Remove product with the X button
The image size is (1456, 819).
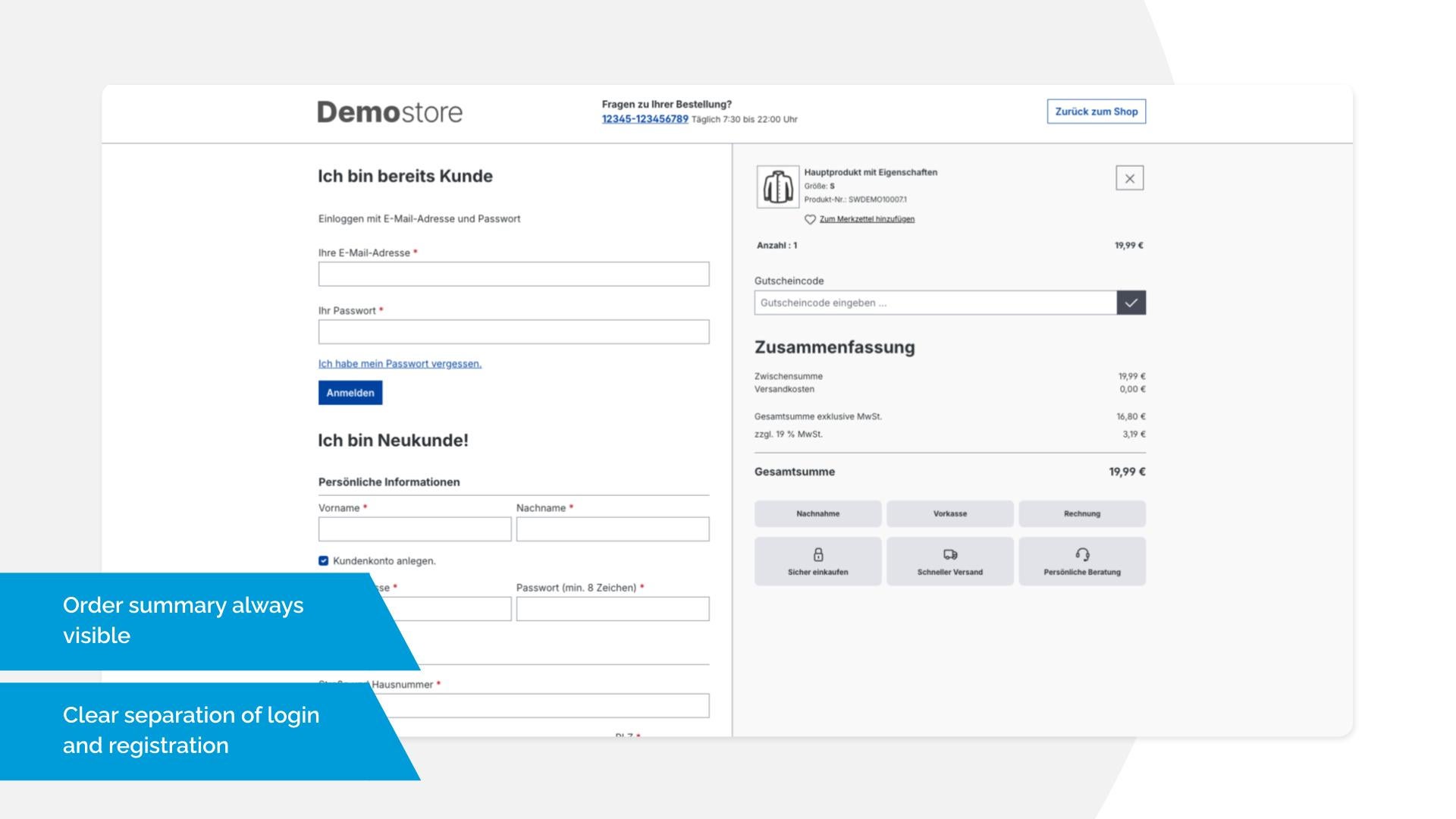coord(1129,178)
